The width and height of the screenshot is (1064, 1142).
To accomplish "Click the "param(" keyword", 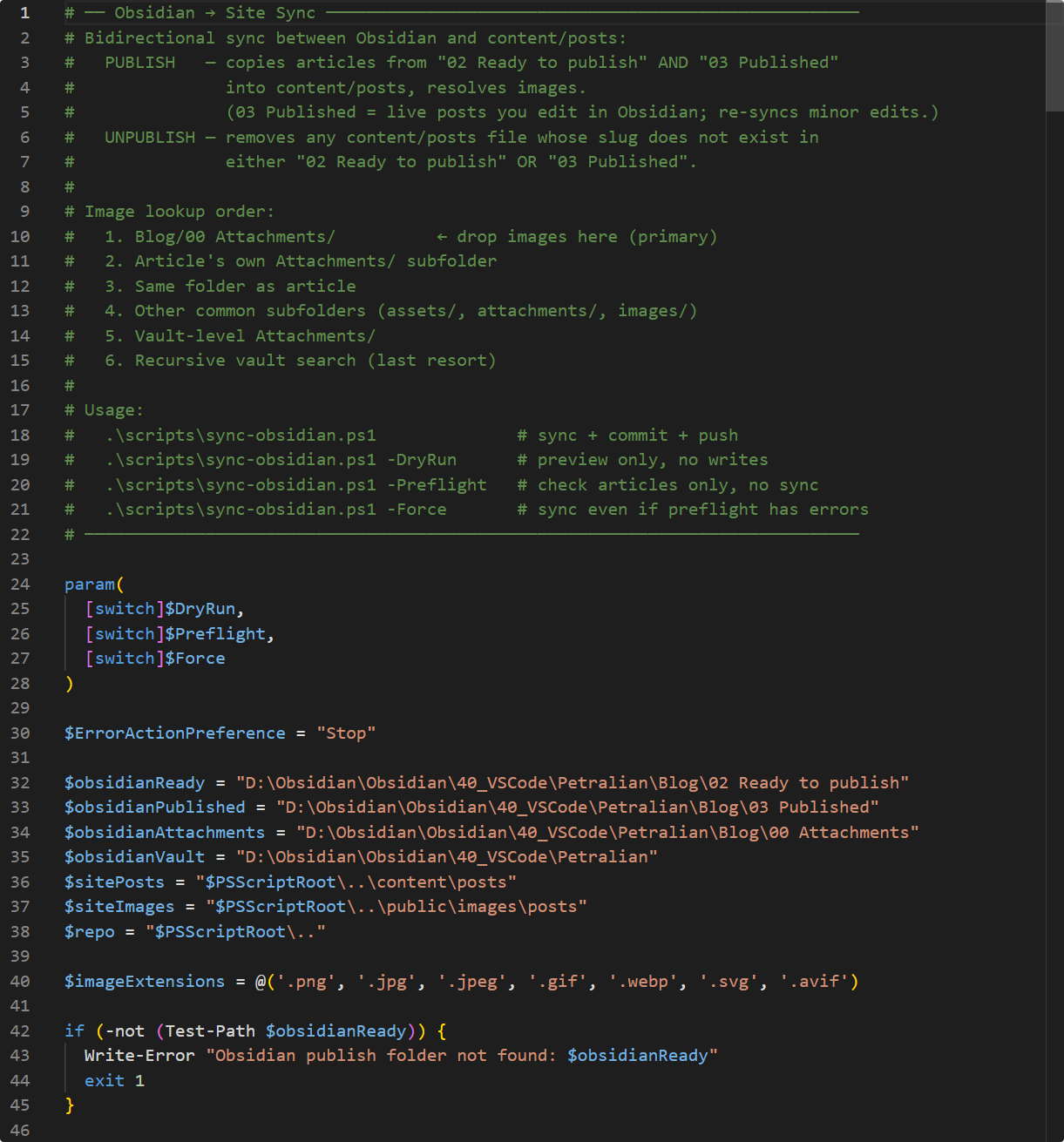I will 94,585.
